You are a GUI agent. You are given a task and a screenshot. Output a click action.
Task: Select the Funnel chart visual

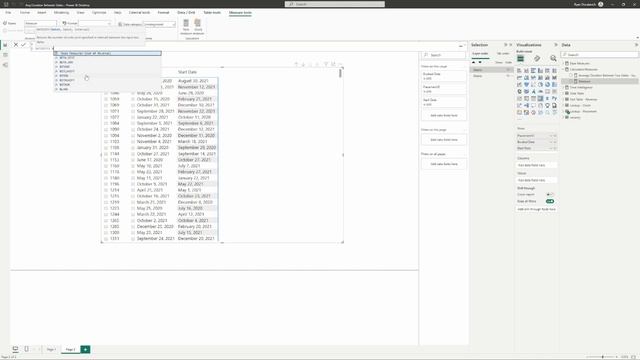tap(527, 84)
